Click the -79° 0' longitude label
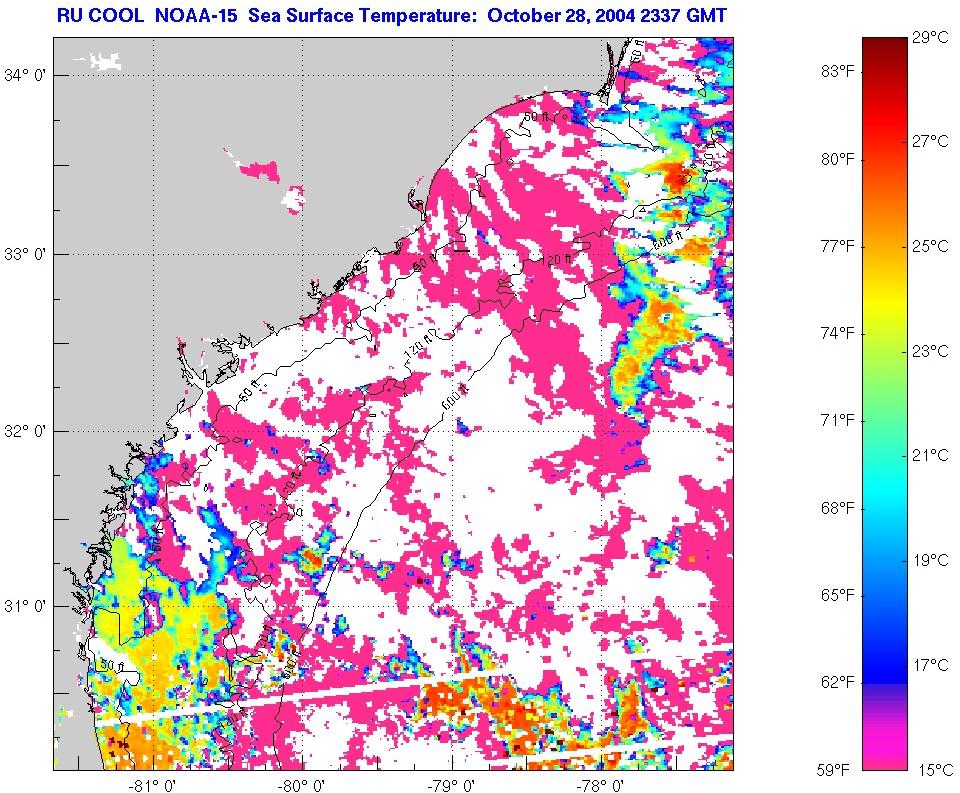 452,785
